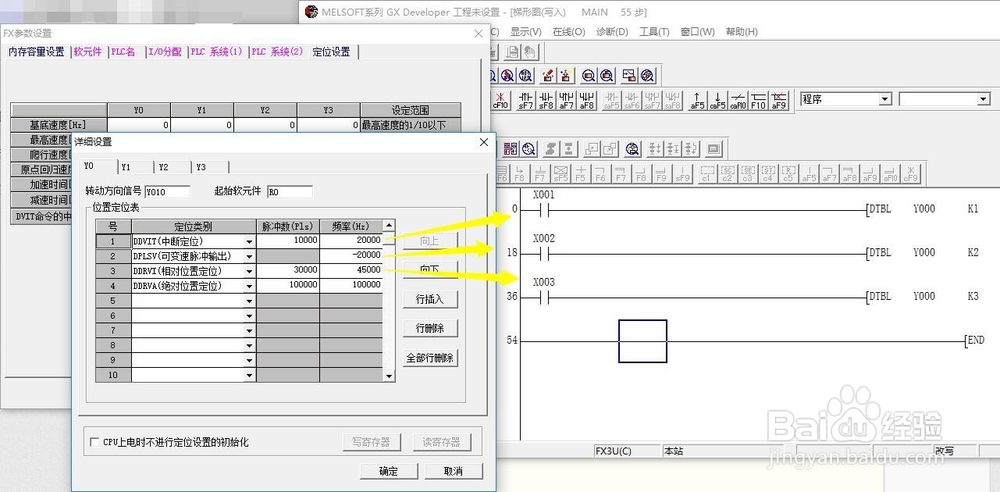Open positioning type dropdown for row 6

click(249, 316)
